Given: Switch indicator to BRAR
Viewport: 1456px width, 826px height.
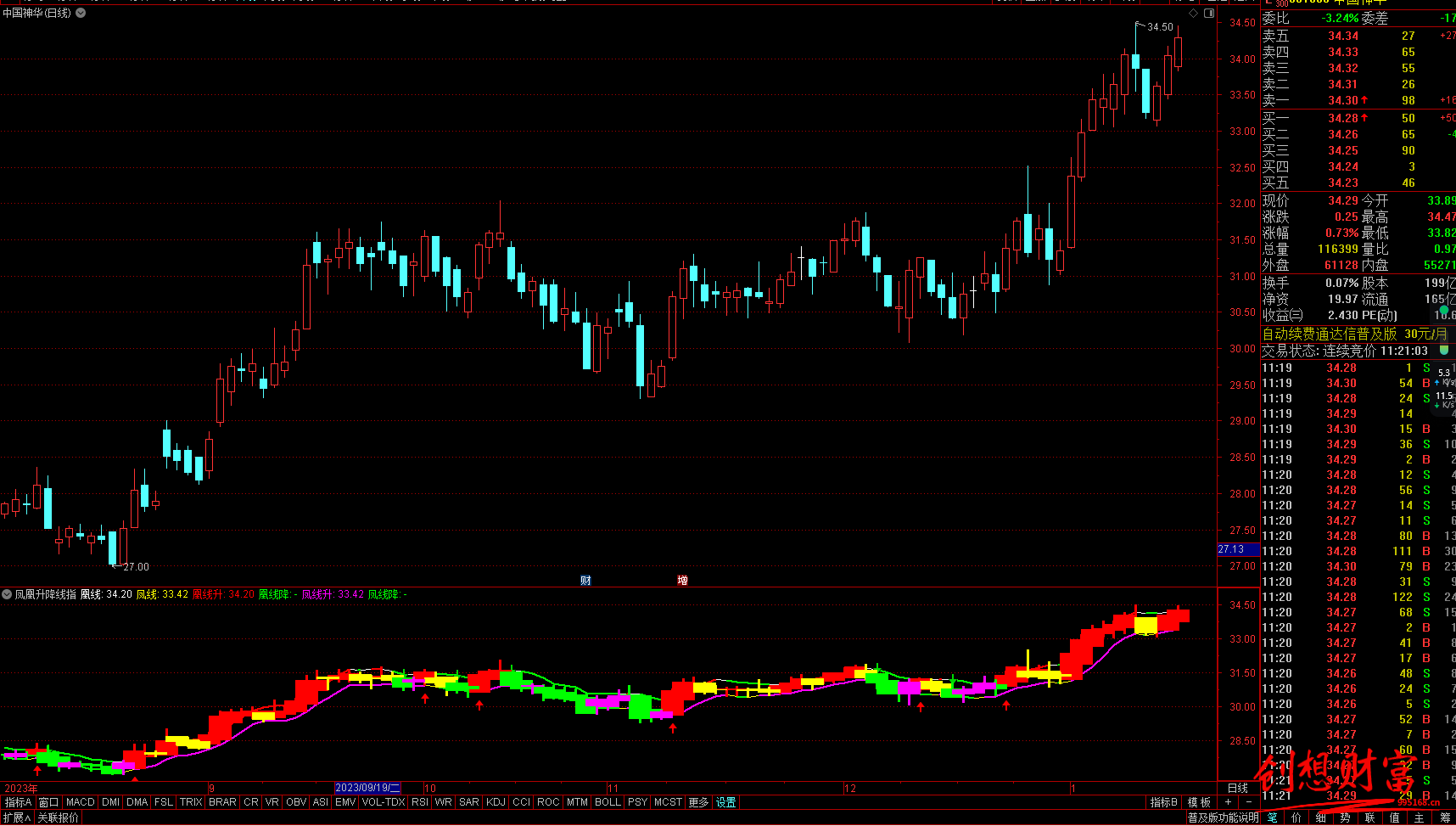Looking at the screenshot, I should point(222,802).
